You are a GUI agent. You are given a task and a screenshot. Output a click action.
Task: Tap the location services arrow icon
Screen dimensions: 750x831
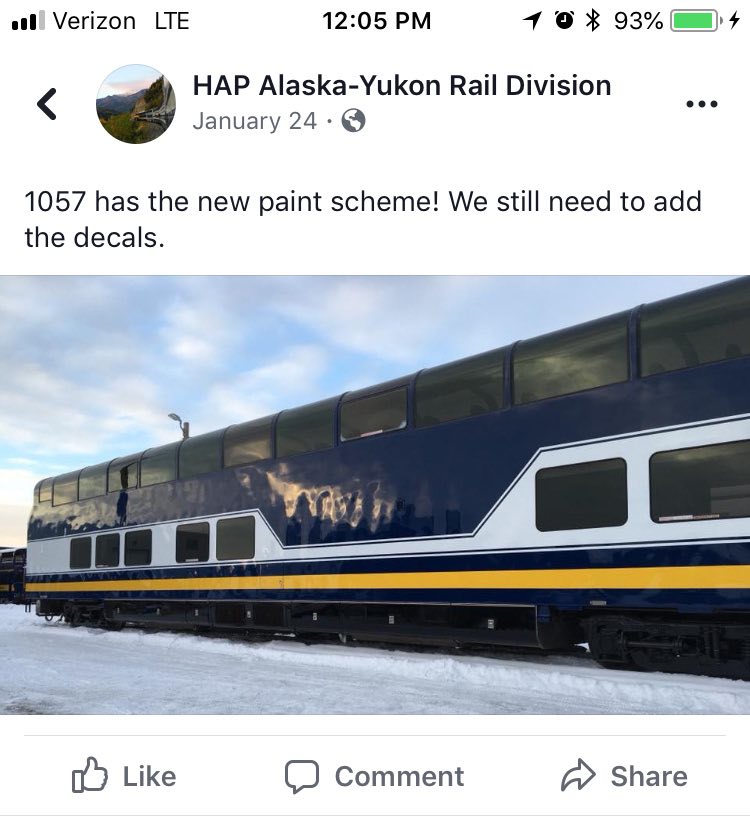point(532,21)
